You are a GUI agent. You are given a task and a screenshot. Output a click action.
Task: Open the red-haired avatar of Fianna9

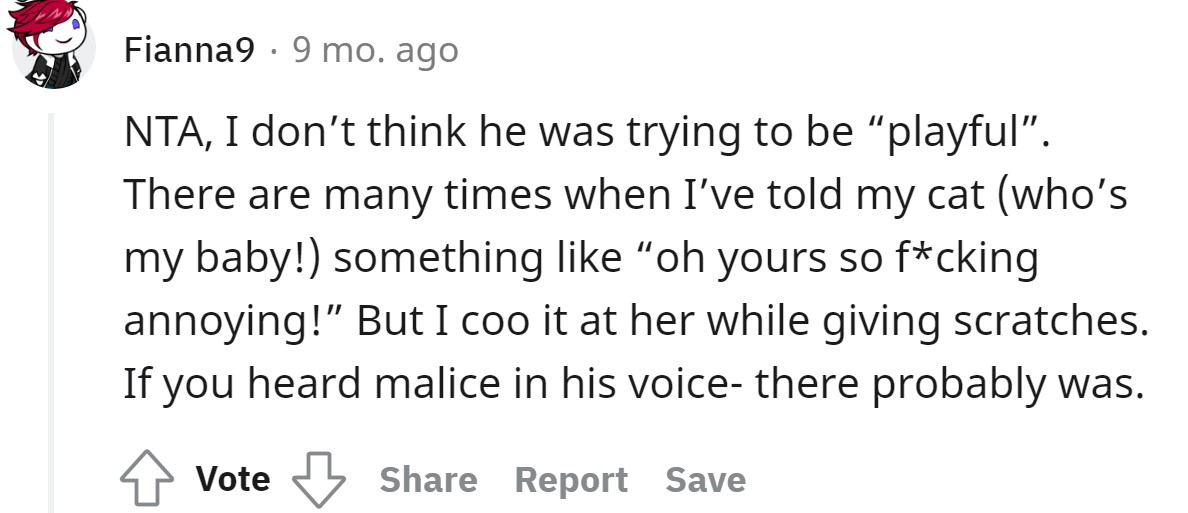point(52,45)
